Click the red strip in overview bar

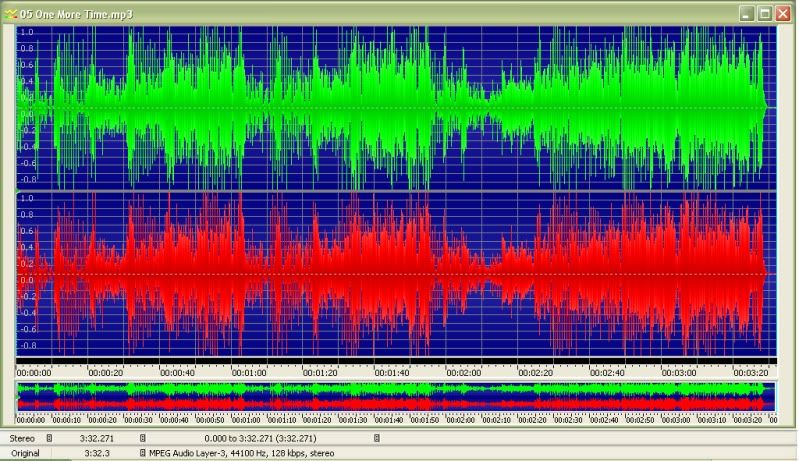(x=396, y=404)
